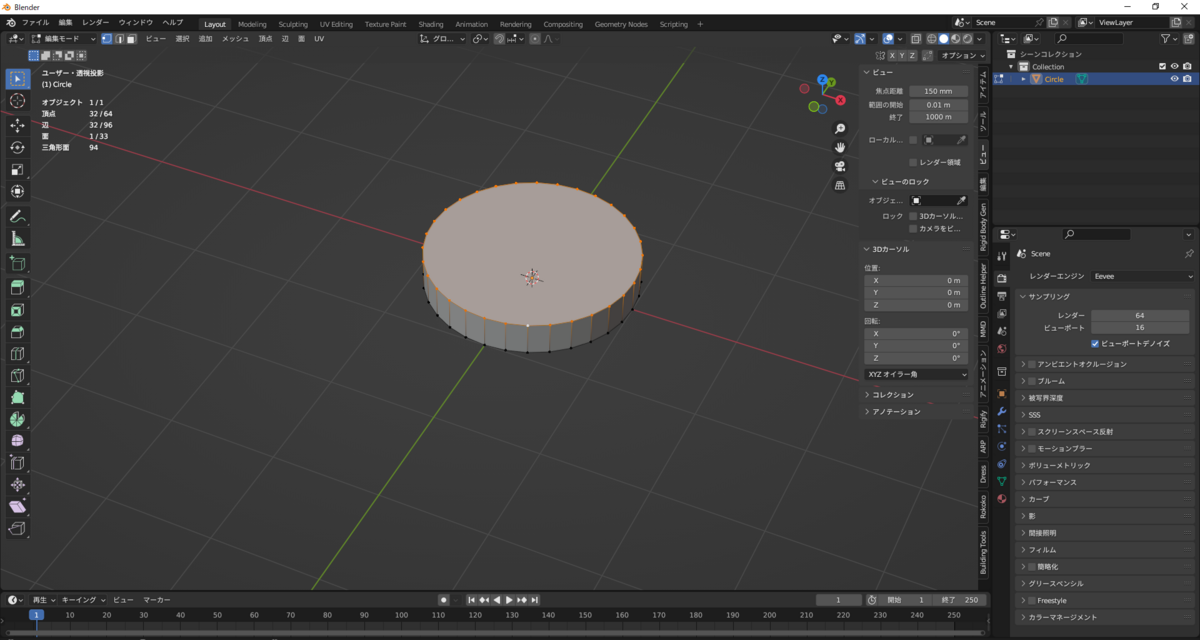Select the Shear tool

[x=17, y=506]
